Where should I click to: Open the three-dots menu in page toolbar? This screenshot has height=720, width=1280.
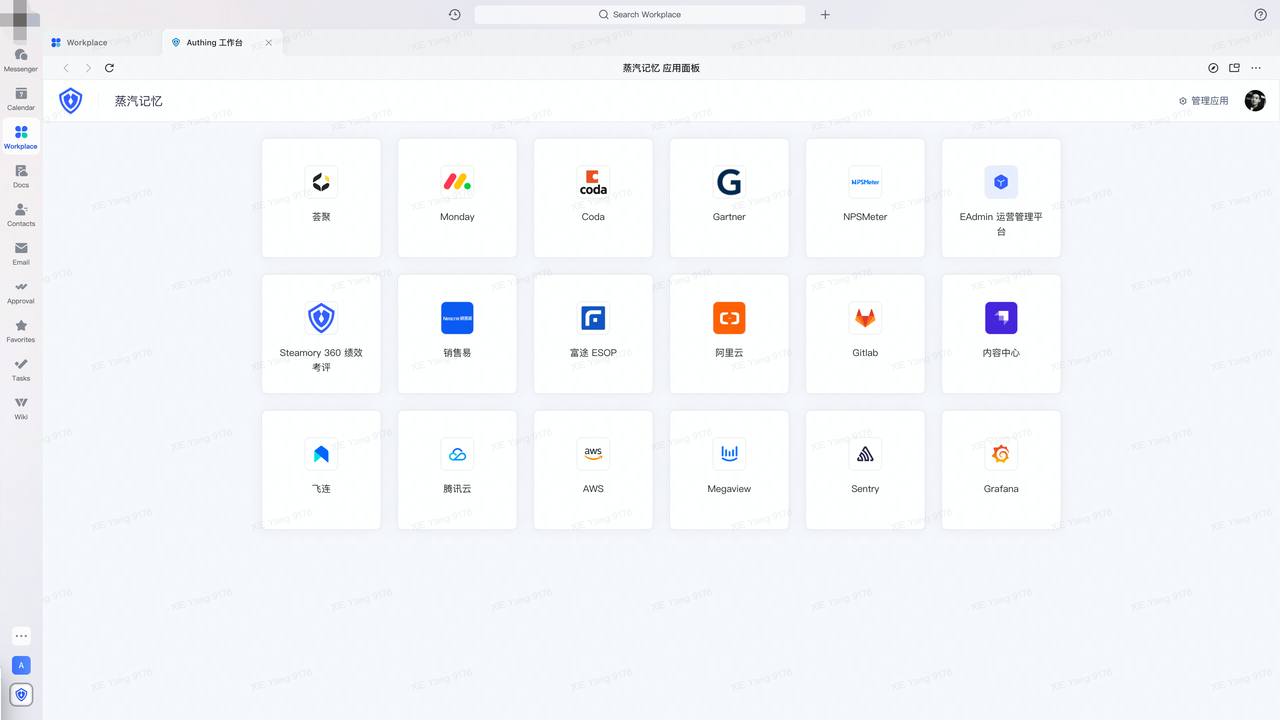click(x=1256, y=68)
